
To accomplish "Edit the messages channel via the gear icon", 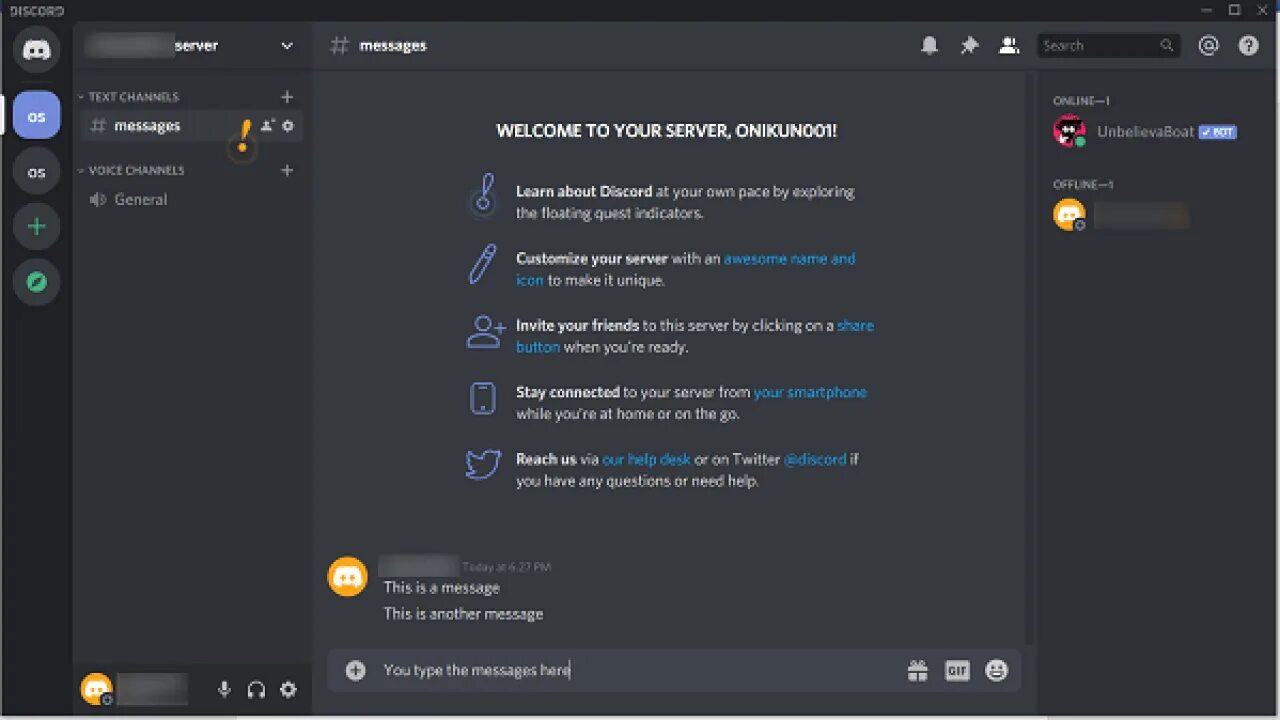I will click(x=288, y=126).
